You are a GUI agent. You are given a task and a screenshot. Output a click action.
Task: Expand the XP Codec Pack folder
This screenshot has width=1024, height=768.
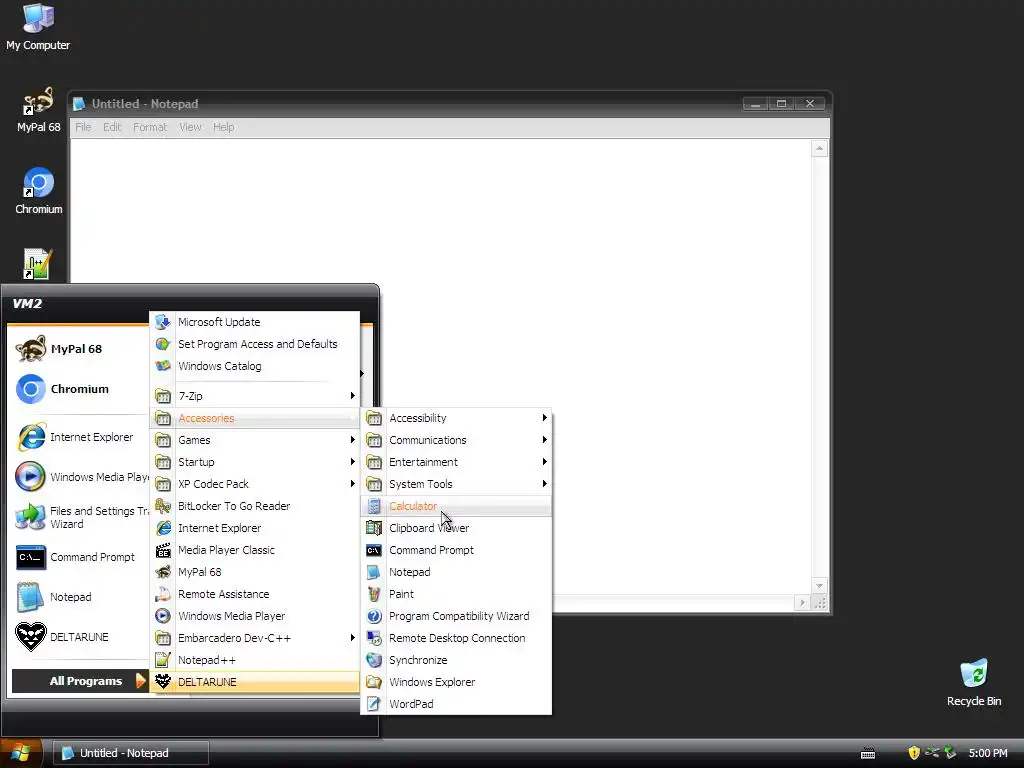coord(255,484)
